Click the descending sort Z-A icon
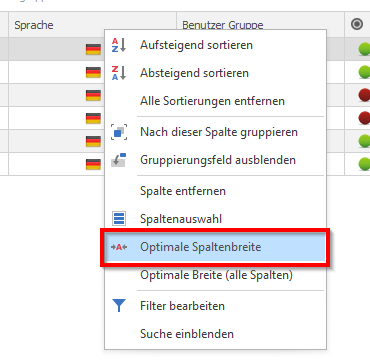The height and width of the screenshot is (363, 370). [119, 73]
